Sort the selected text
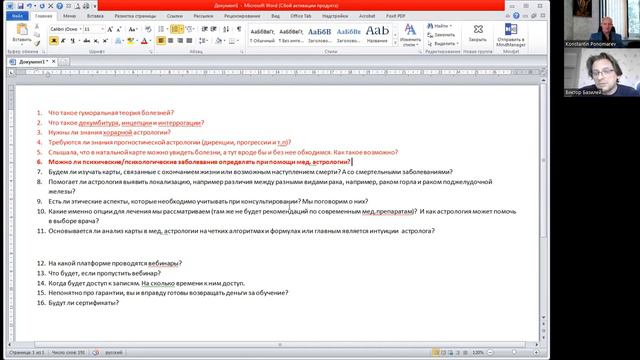This screenshot has width=640, height=360. tap(227, 29)
